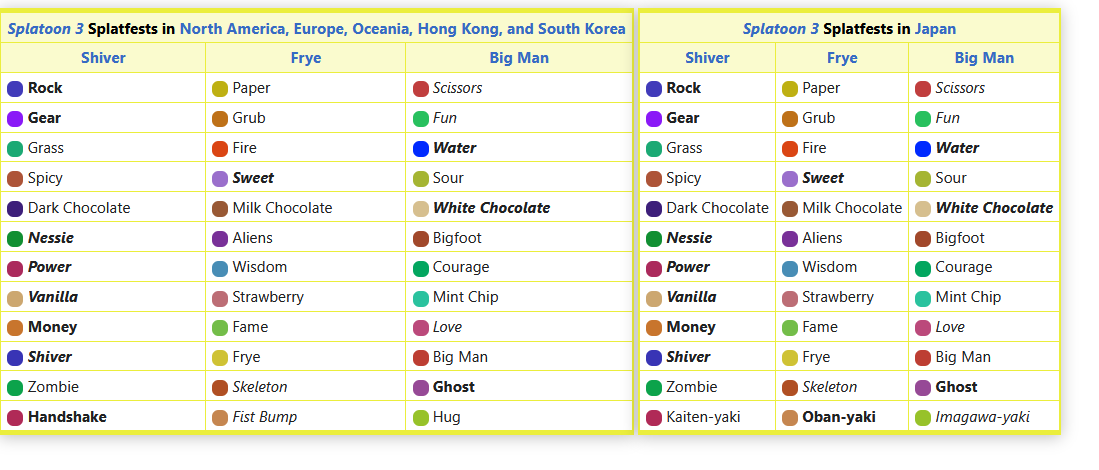Click Frye column header in left table
The image size is (1099, 470).
point(306,58)
